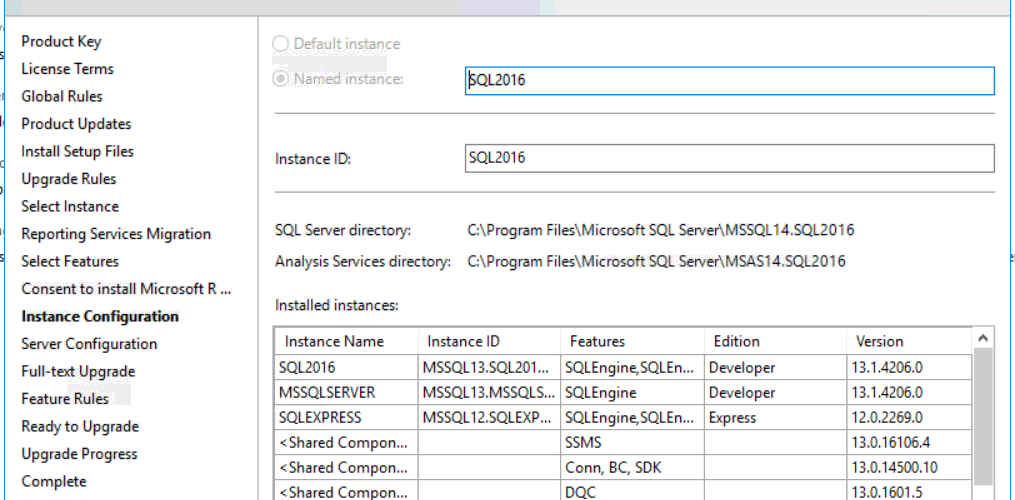
Task: Go to the License Terms step
Action: pos(67,69)
